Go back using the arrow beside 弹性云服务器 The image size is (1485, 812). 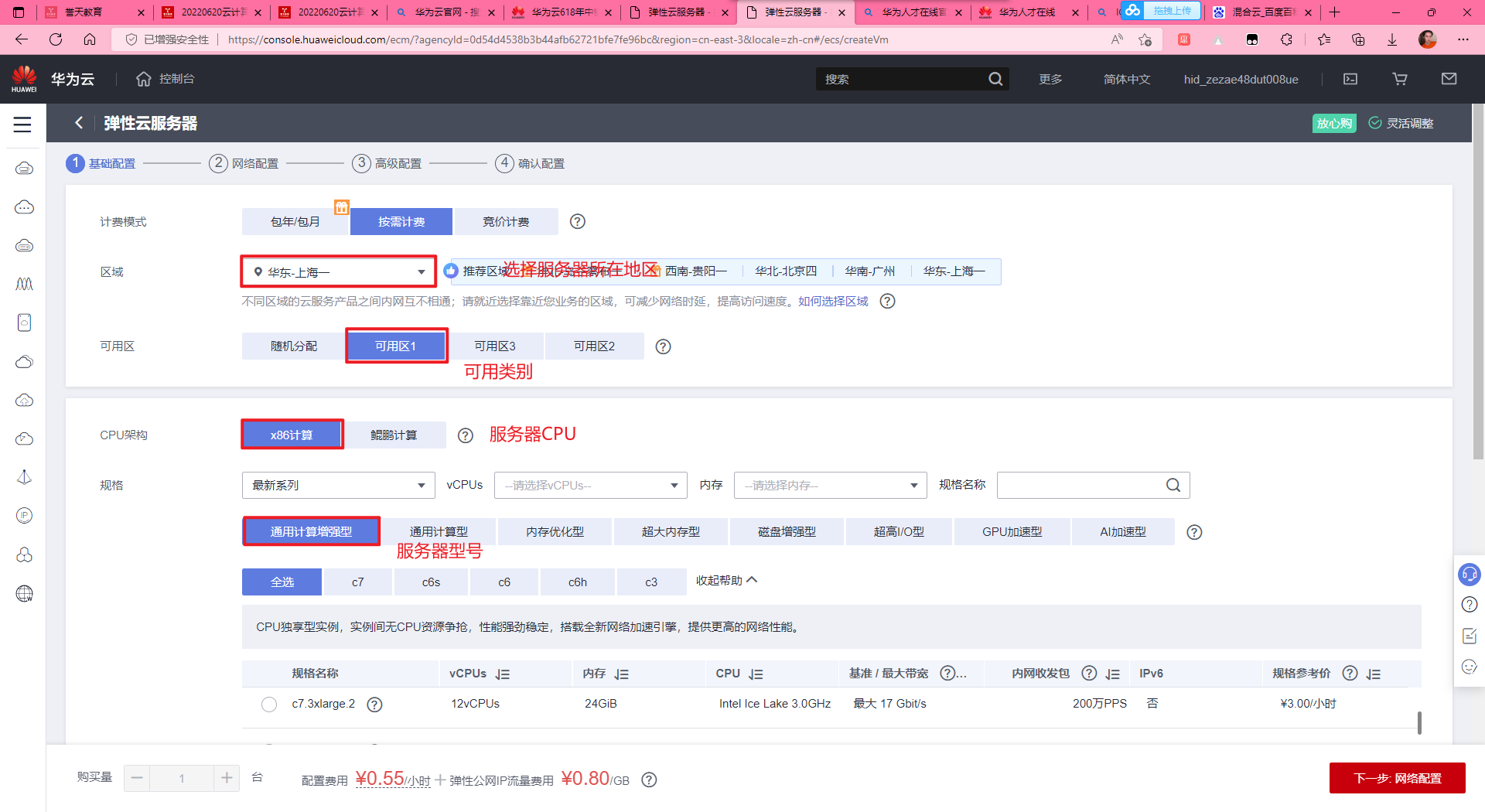tap(78, 123)
